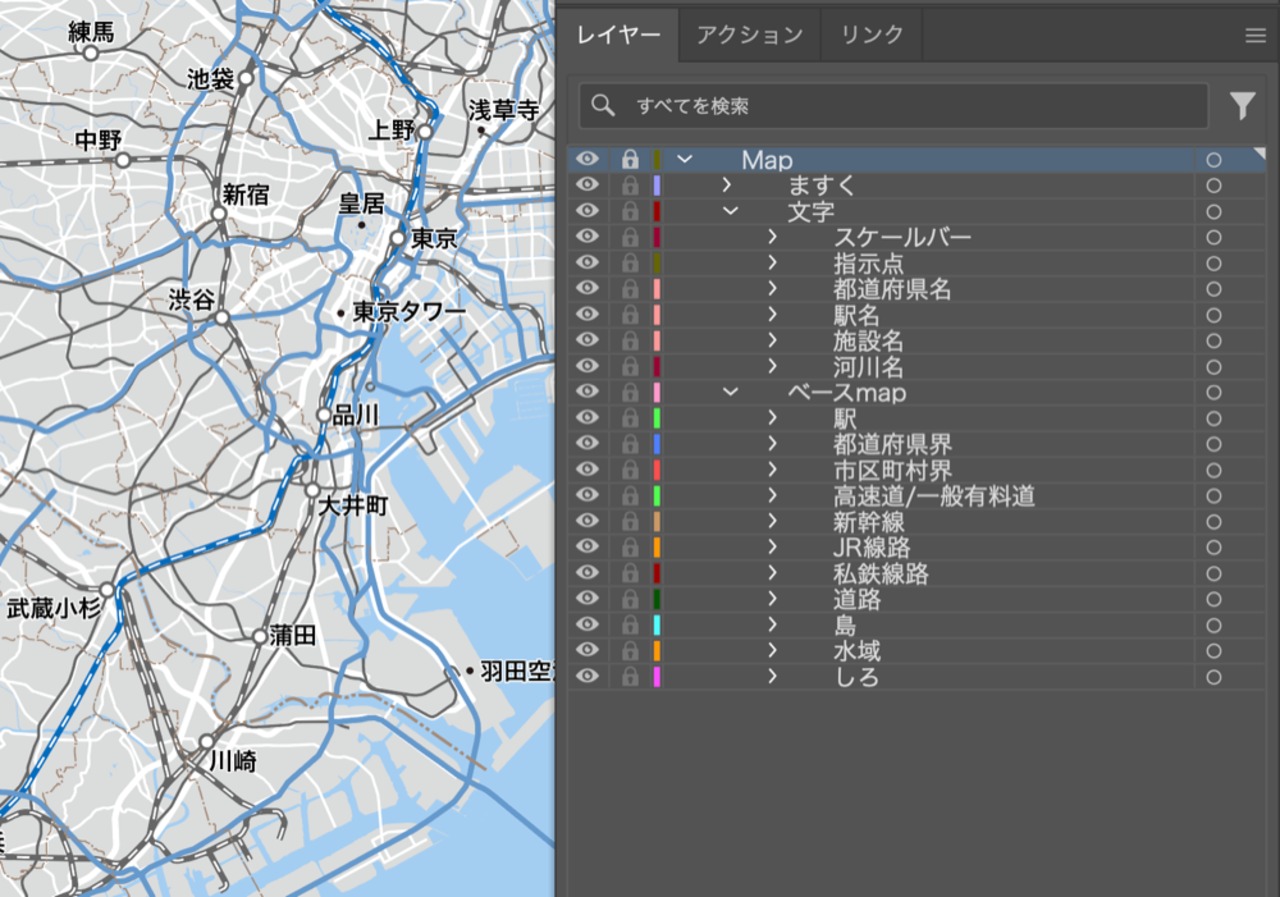This screenshot has height=897, width=1280.
Task: Select the 指示点 layer row
Action: 916,263
